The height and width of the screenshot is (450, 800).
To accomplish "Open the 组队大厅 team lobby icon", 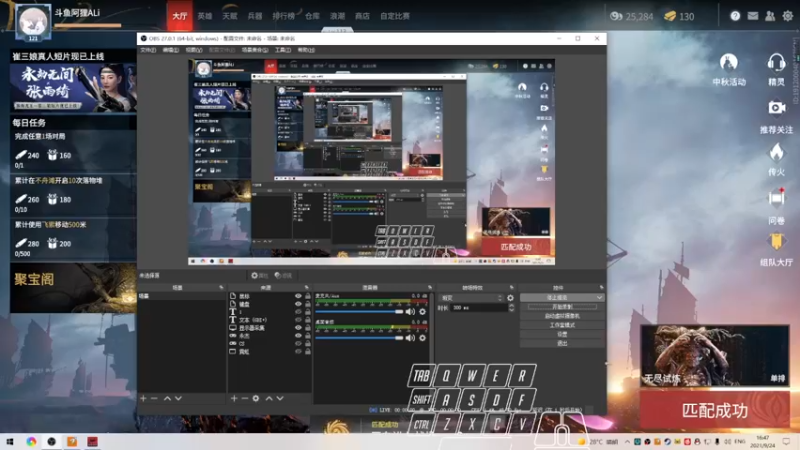I will (777, 241).
